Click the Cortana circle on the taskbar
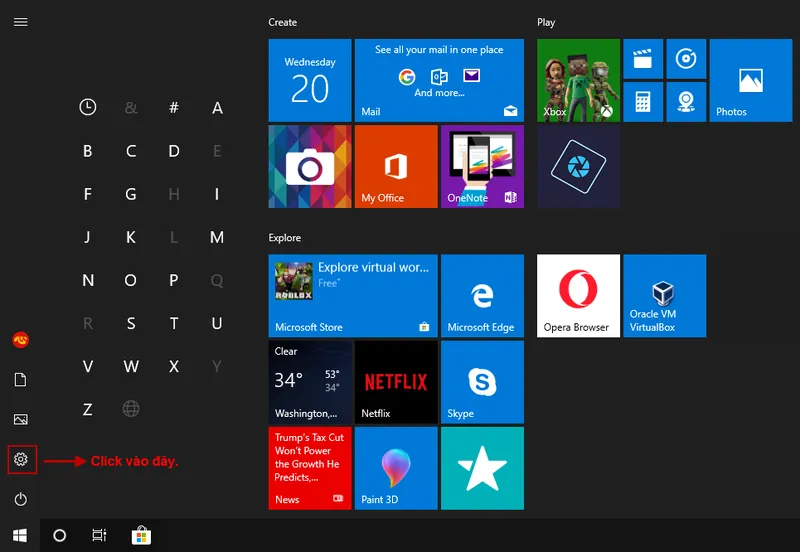 (59, 536)
